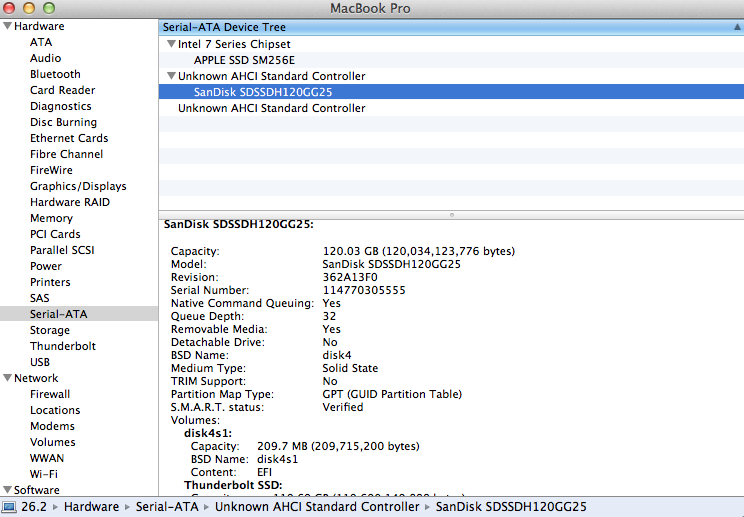Click 26.2 in the path bar
Viewport: 744px width, 517px height.
pyautogui.click(x=34, y=507)
